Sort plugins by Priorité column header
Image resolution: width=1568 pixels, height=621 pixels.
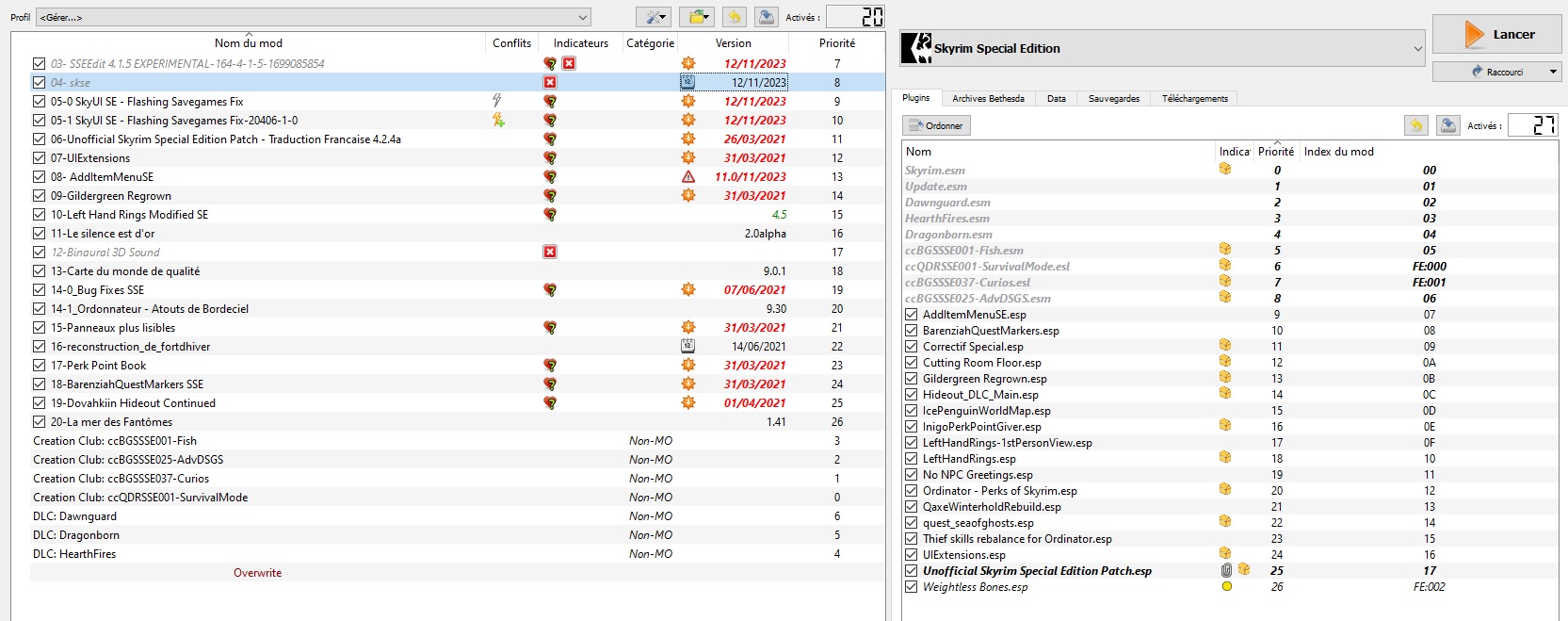(x=1276, y=152)
